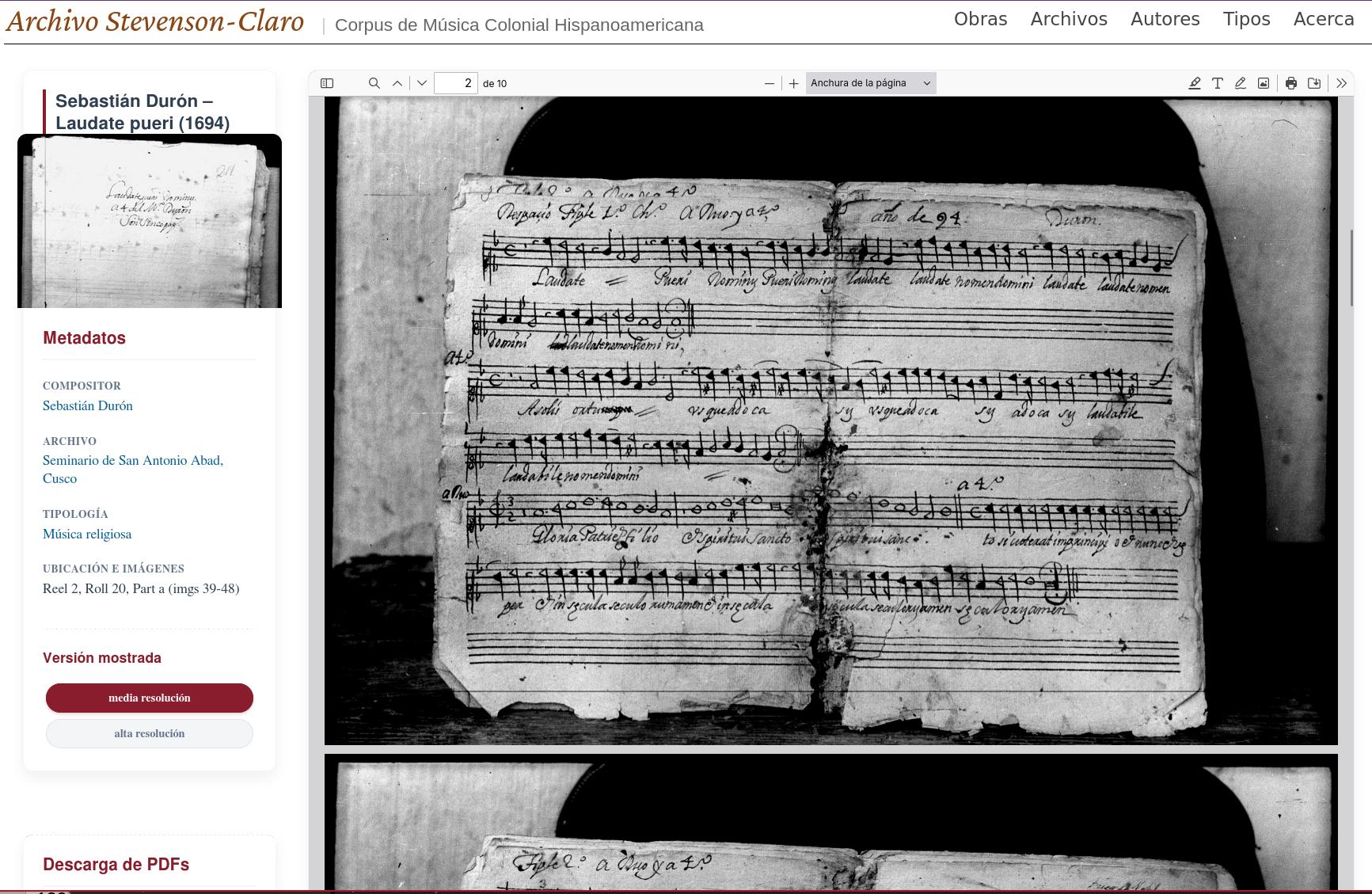1372x894 pixels.
Task: Visit the Seminario de San Antonio Abad archive link
Action: tap(133, 460)
